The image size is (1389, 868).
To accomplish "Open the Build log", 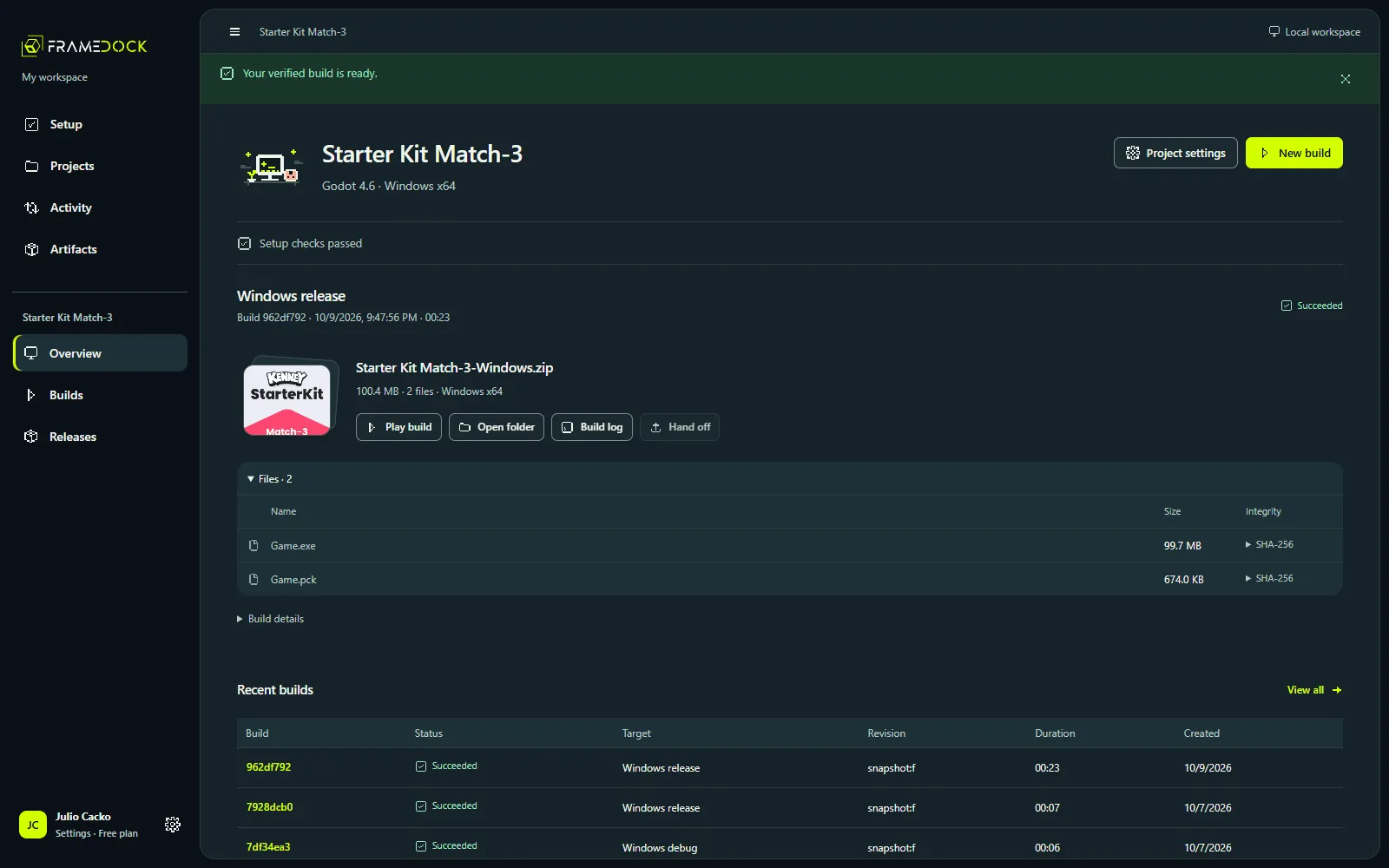I will click(592, 427).
